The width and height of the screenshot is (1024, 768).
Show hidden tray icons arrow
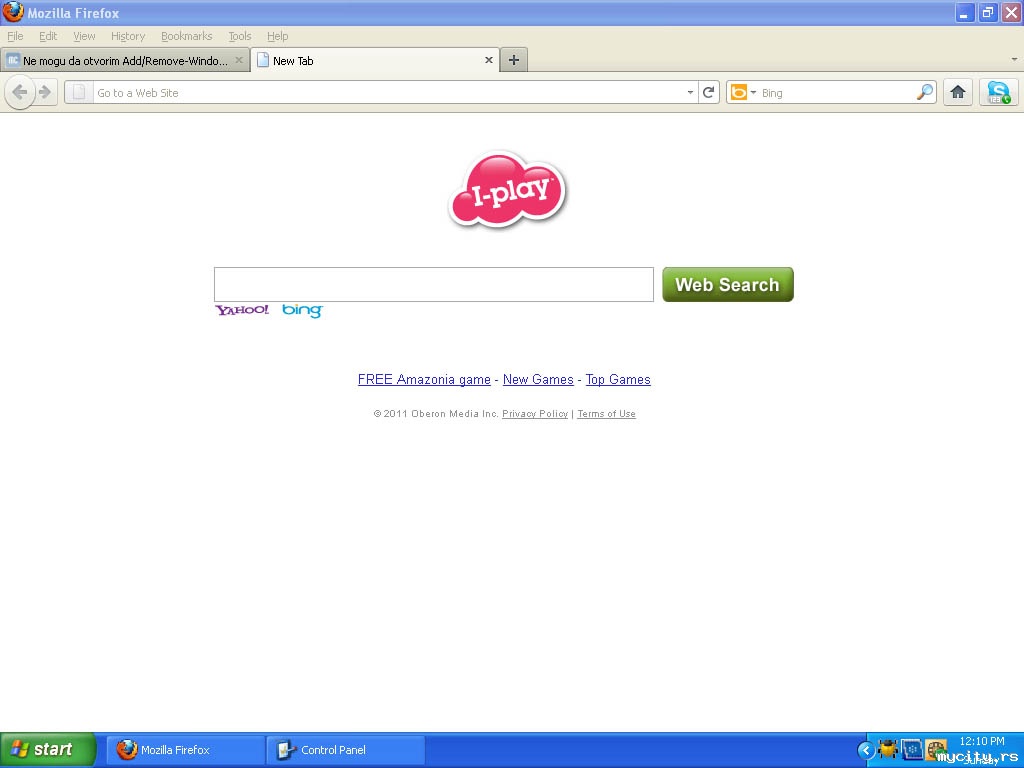(866, 750)
